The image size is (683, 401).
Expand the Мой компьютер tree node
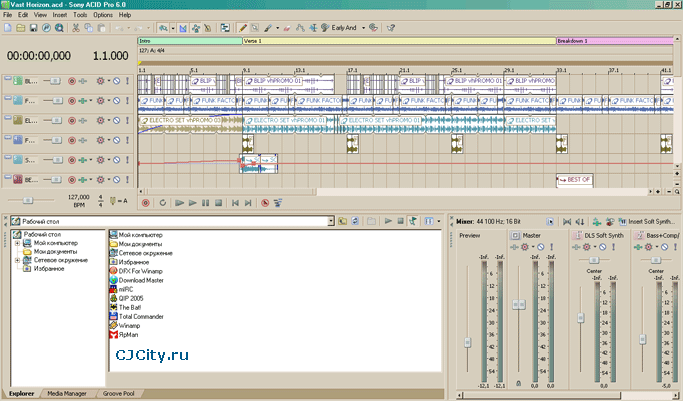(17, 243)
